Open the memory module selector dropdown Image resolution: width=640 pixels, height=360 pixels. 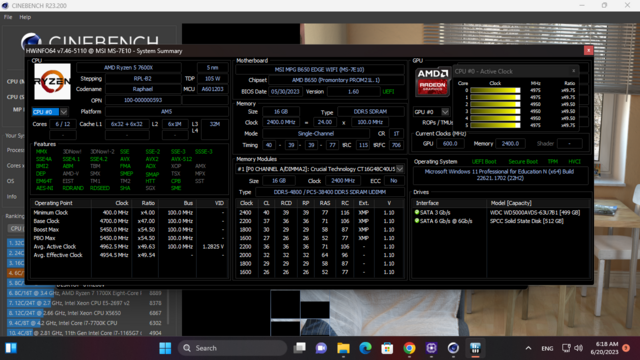pyautogui.click(x=400, y=169)
